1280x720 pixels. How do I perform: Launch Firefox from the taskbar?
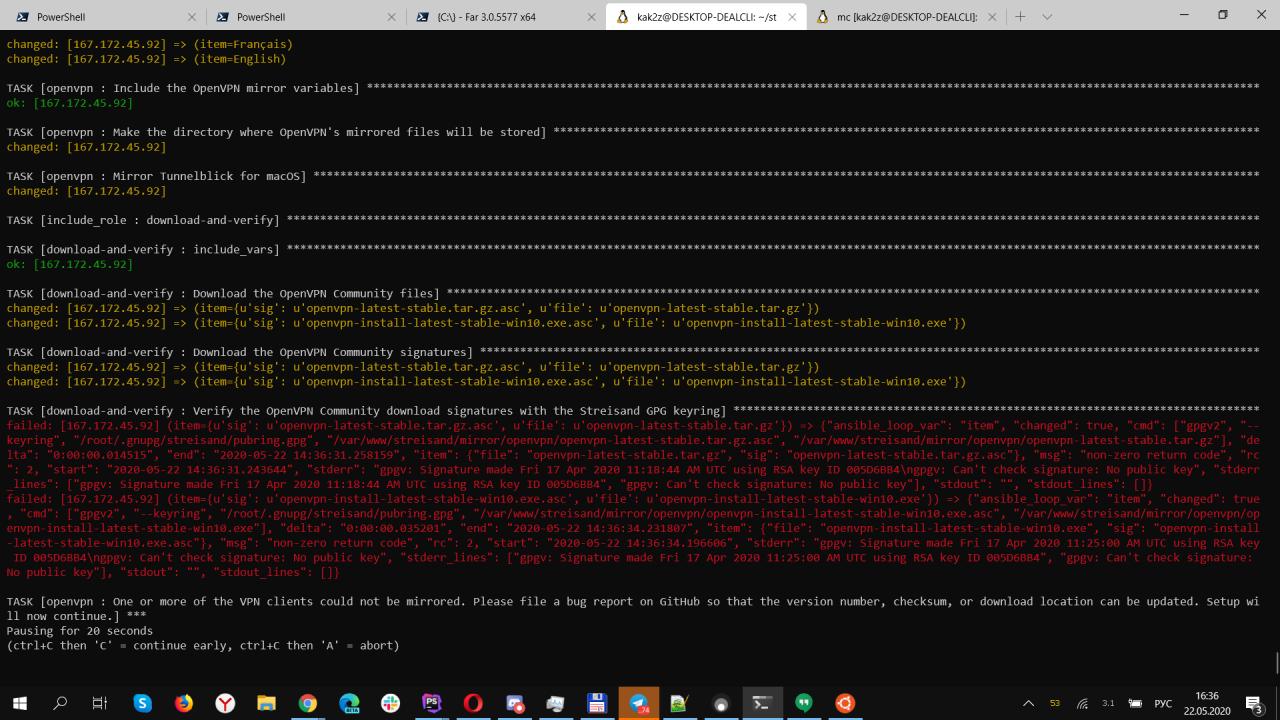coord(184,703)
